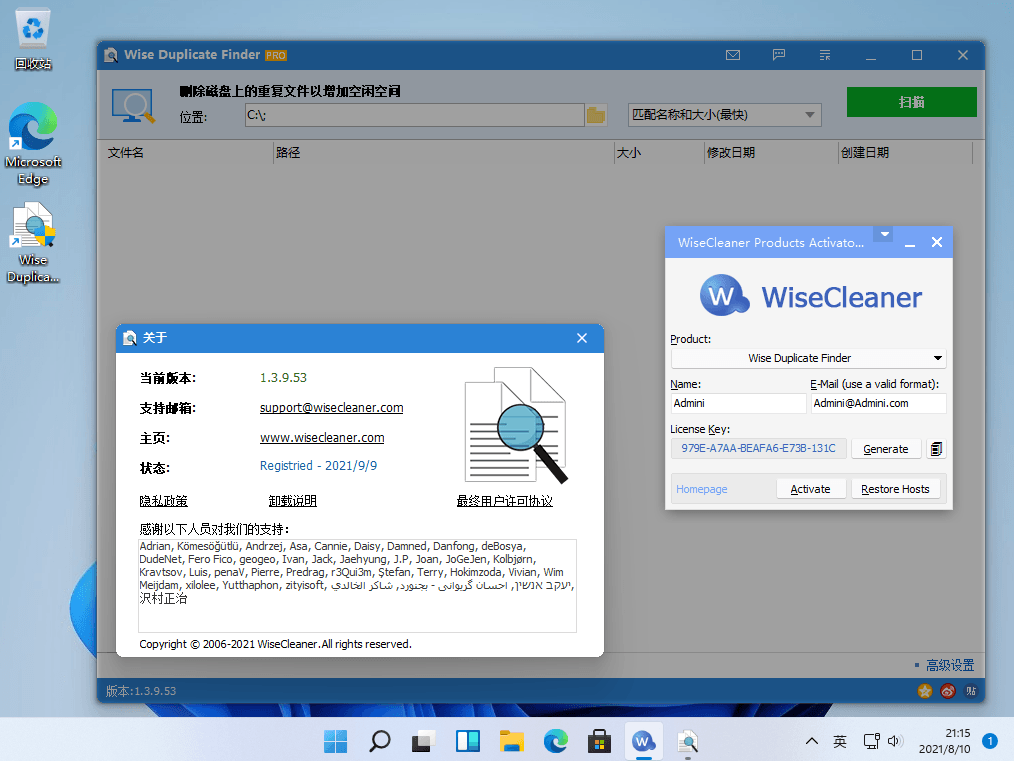Switch to Duplicate Finder taskbar icon

687,741
